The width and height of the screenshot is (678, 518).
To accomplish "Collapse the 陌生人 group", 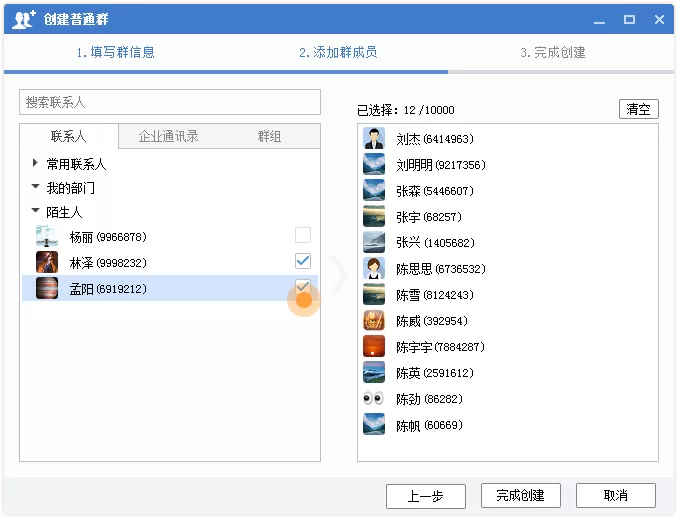I will coord(35,211).
